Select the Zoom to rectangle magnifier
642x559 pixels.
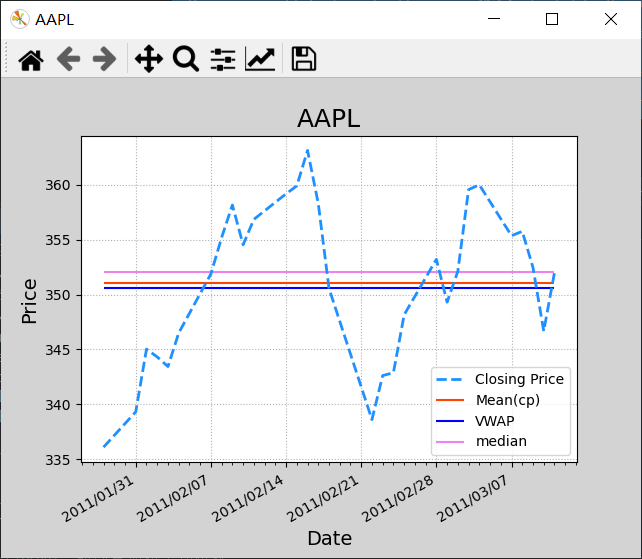[186, 59]
